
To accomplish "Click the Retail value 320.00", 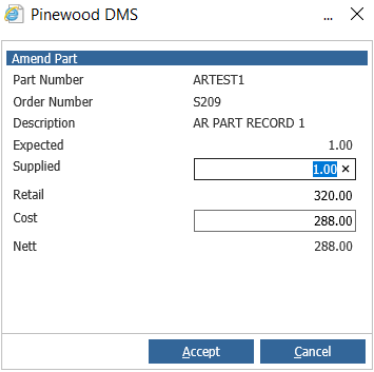I will tap(333, 196).
